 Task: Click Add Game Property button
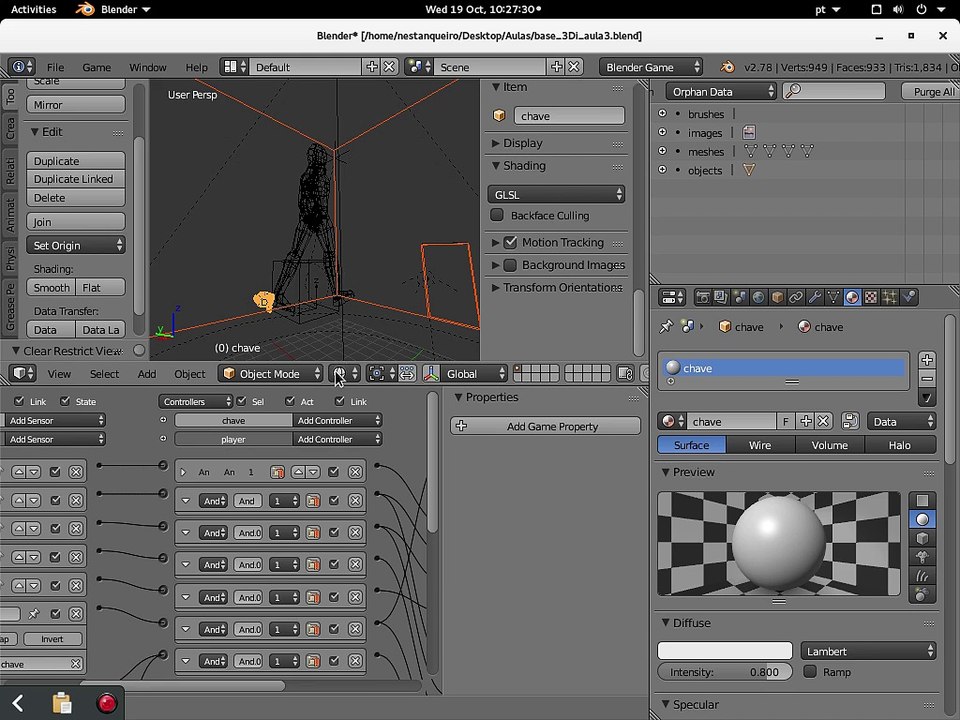pos(546,426)
